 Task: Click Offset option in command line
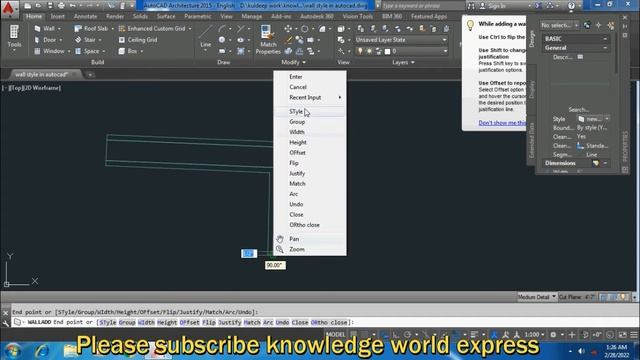pos(189,322)
